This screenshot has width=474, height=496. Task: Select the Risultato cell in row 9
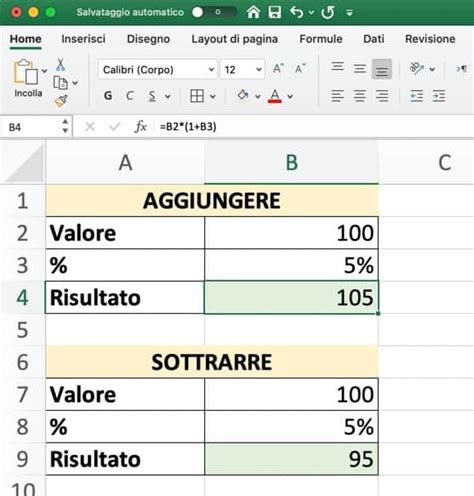click(125, 459)
